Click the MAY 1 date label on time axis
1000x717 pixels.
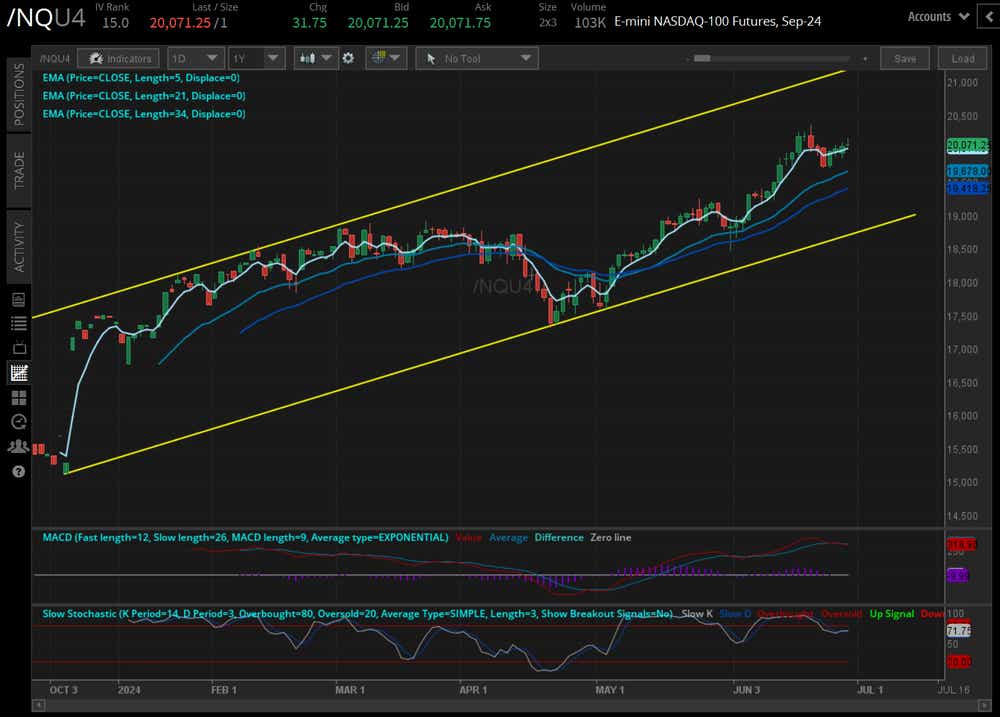pyautogui.click(x=610, y=690)
